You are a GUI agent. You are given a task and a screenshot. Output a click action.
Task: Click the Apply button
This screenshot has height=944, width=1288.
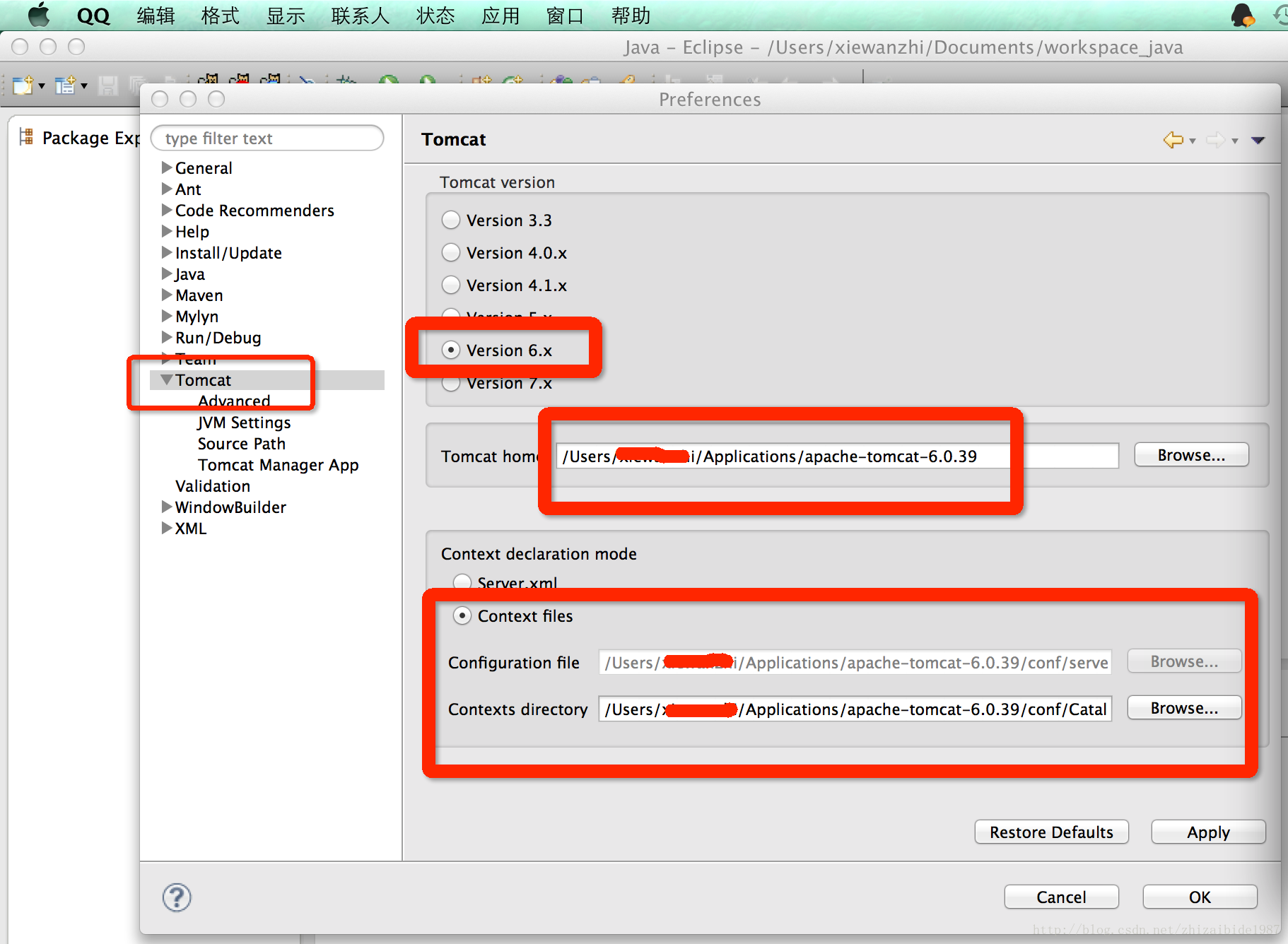[x=1208, y=832]
